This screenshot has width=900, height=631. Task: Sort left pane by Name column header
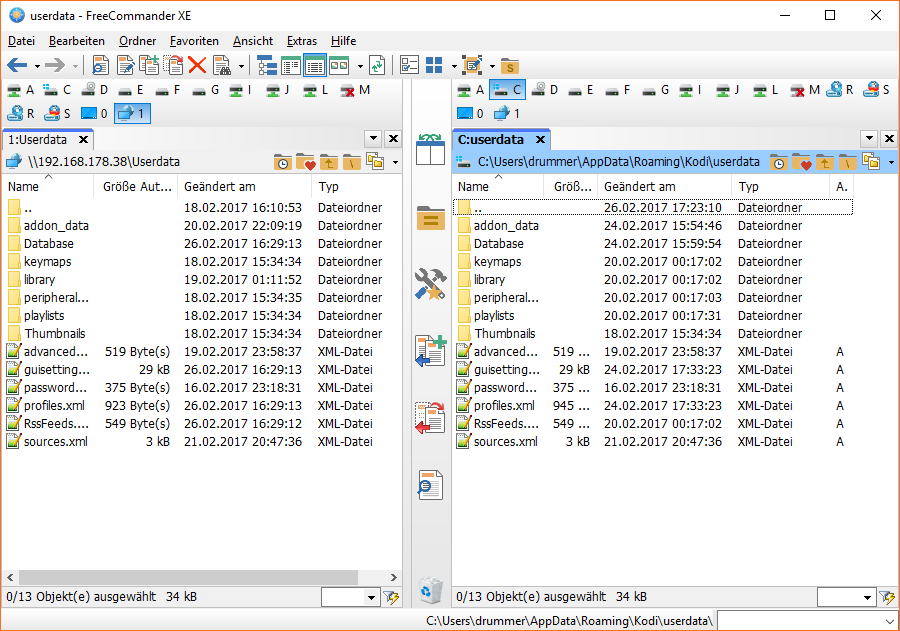(x=48, y=187)
